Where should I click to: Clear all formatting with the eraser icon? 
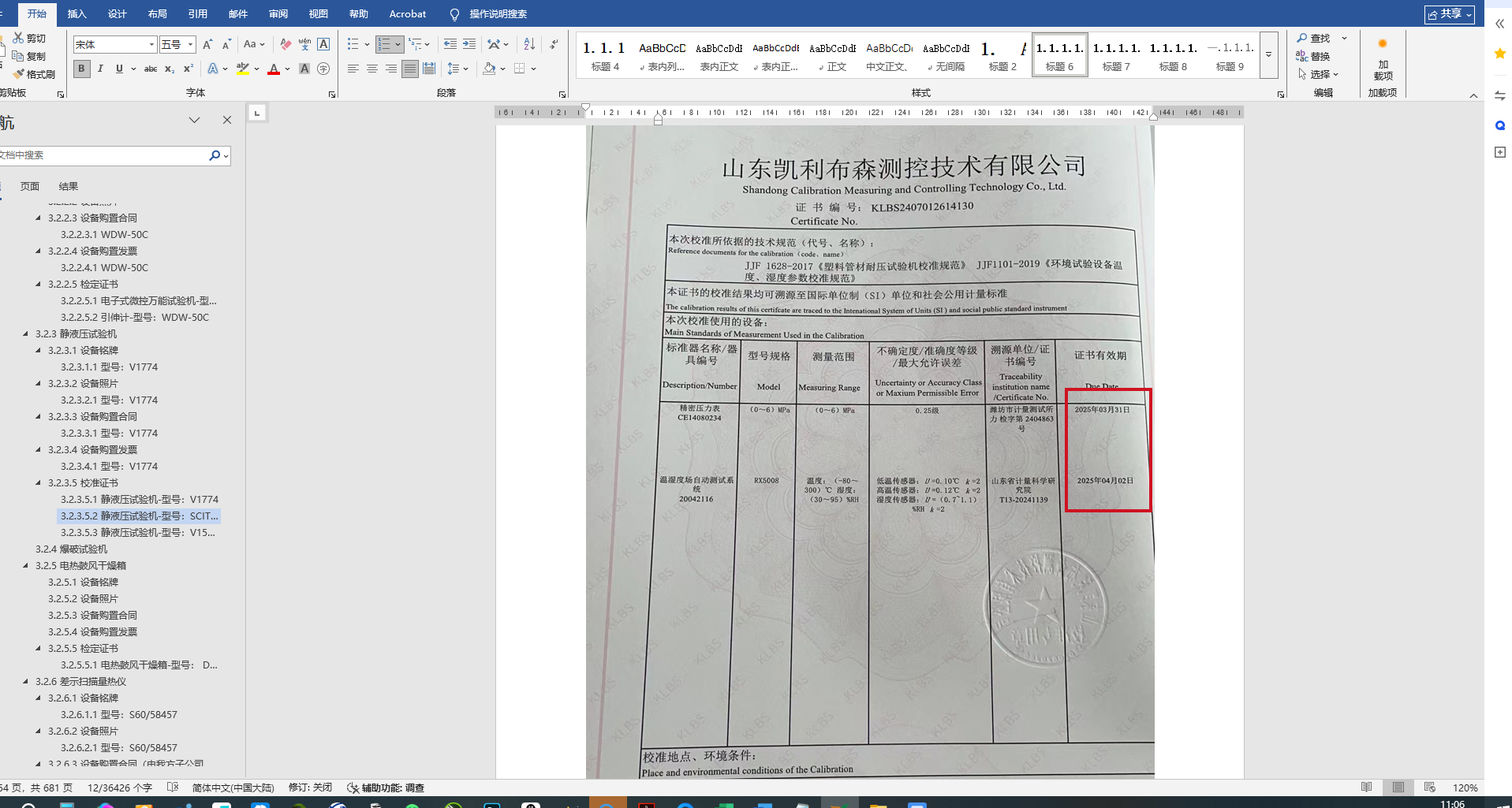[286, 45]
